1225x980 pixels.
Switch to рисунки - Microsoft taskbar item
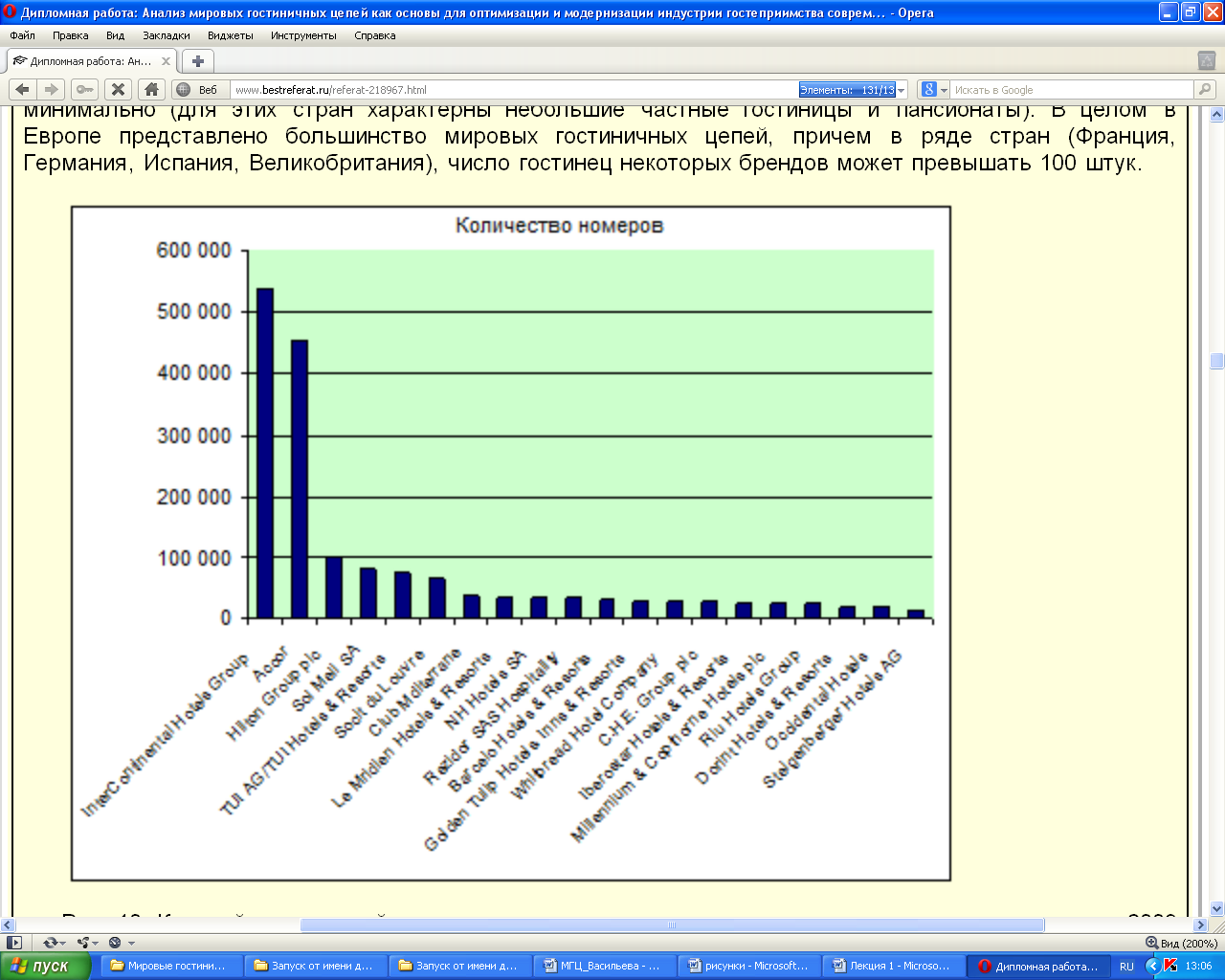[x=747, y=966]
